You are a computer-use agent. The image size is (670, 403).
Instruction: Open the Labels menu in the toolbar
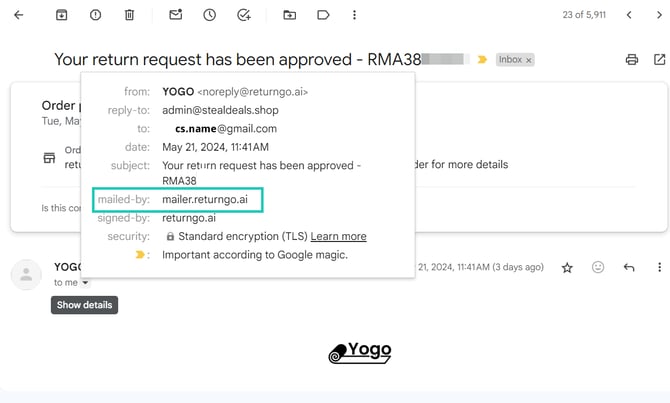click(323, 15)
